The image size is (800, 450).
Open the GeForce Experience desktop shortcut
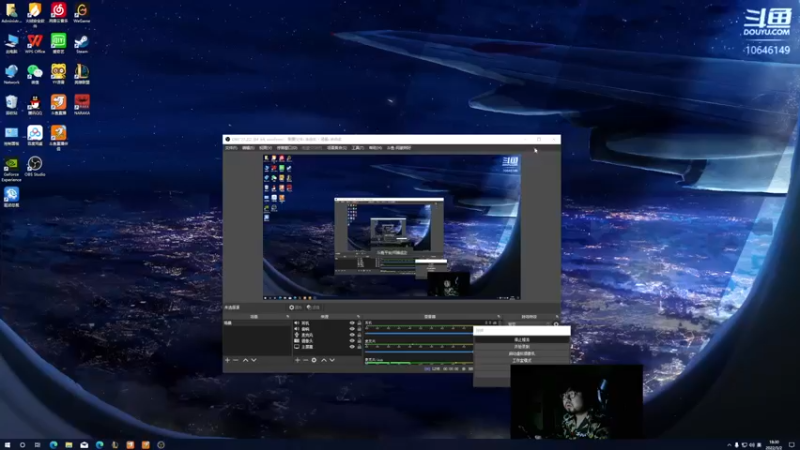point(11,169)
